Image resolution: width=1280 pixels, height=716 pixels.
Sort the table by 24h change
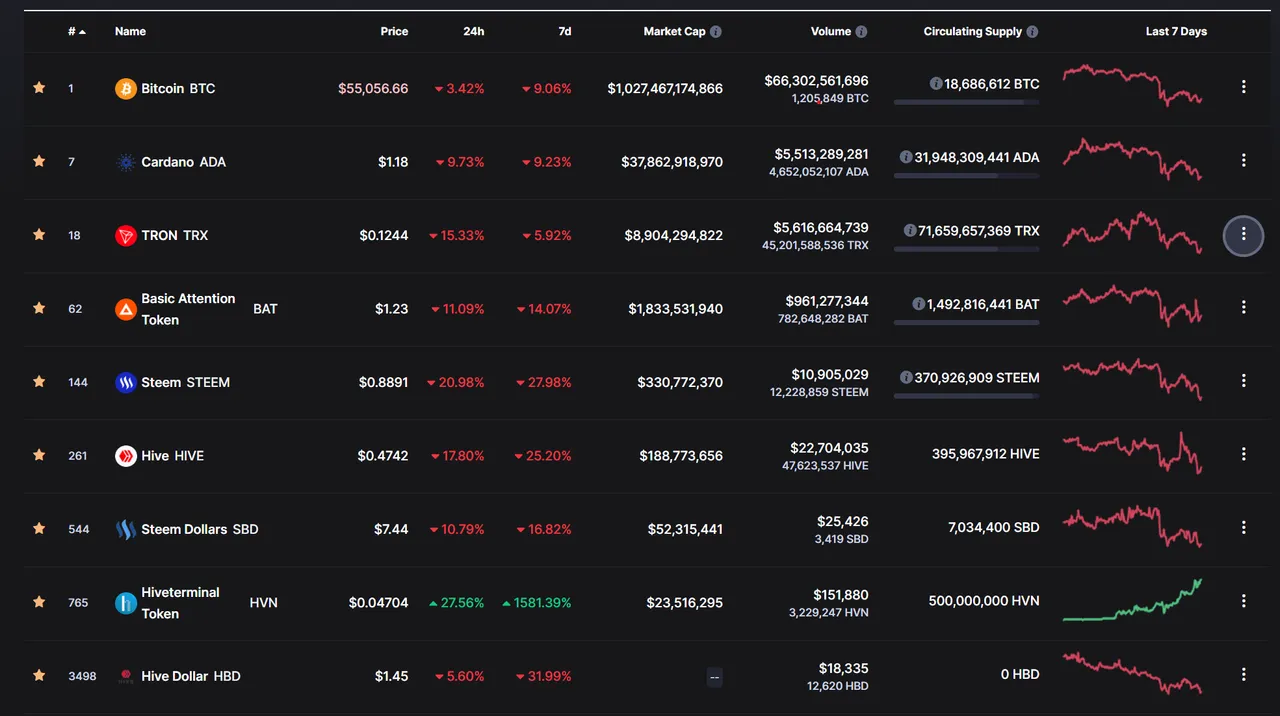[474, 32]
